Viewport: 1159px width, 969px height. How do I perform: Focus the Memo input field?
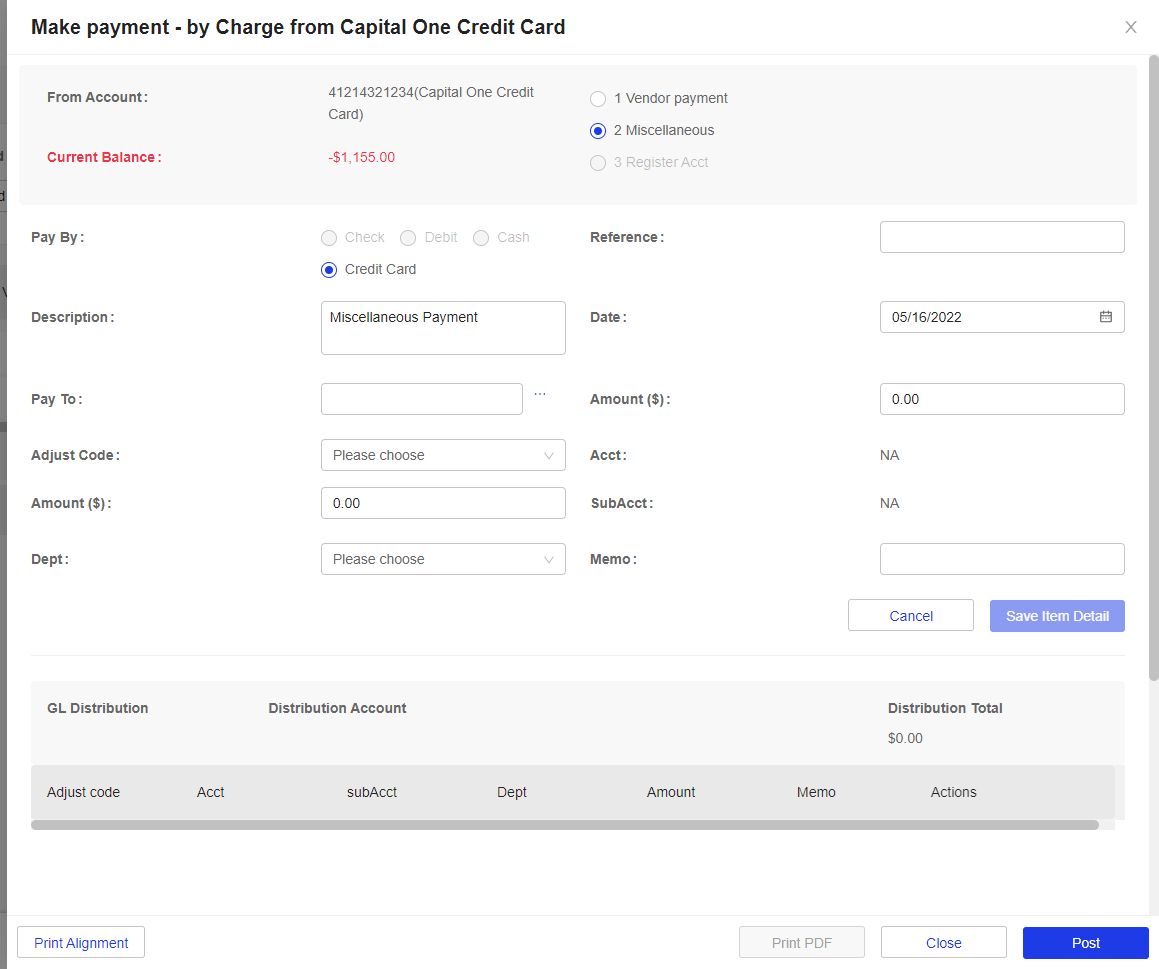coord(1002,560)
